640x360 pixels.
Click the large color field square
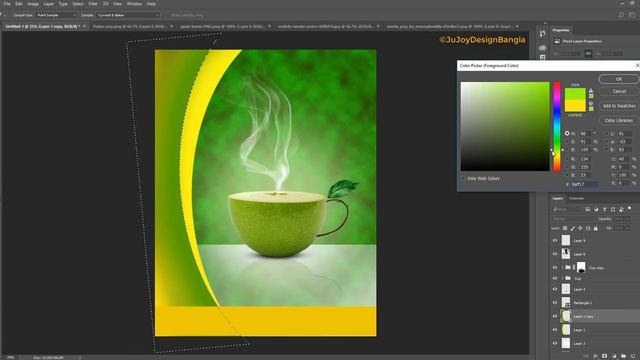(505, 127)
